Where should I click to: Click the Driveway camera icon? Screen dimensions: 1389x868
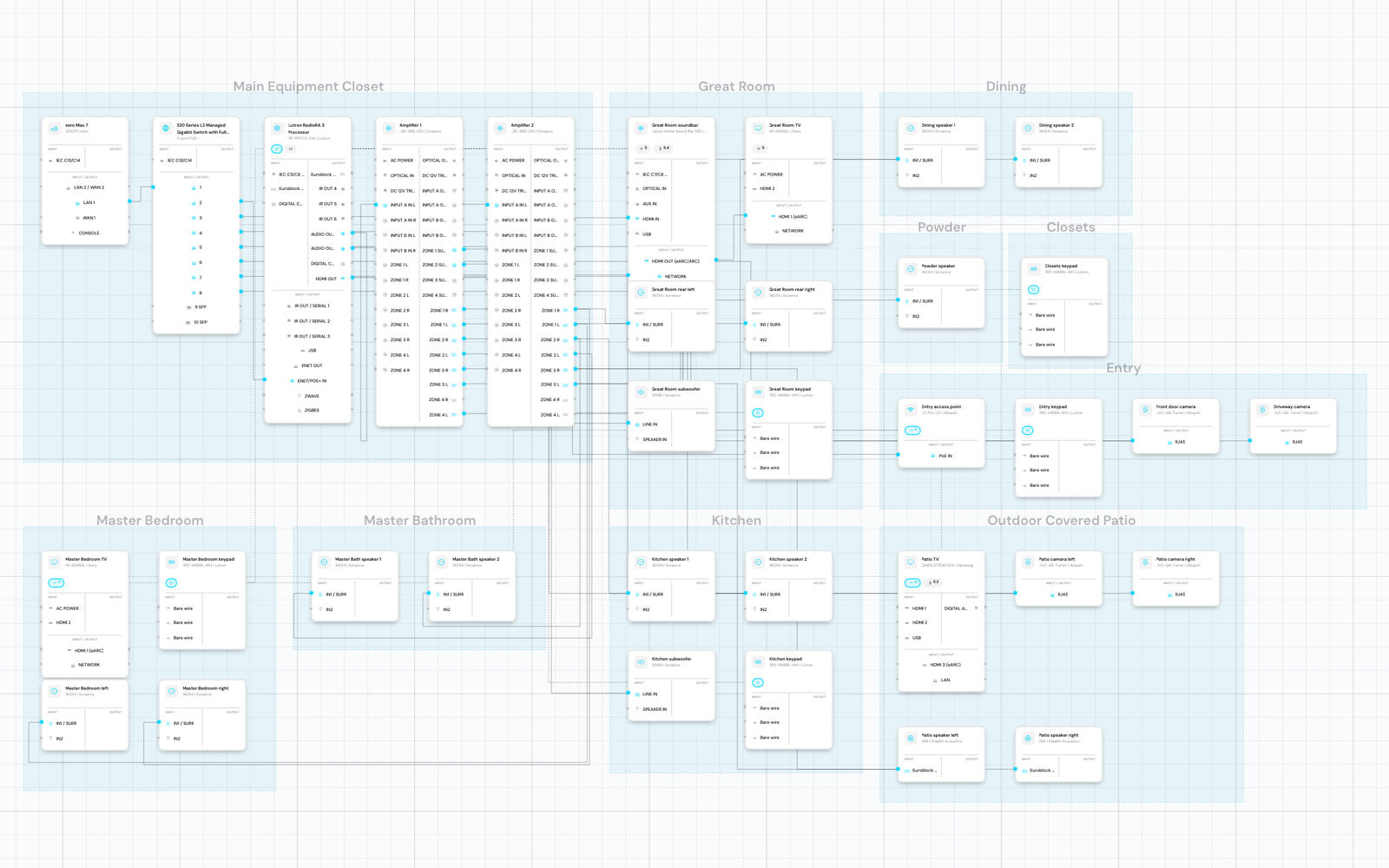[1262, 410]
